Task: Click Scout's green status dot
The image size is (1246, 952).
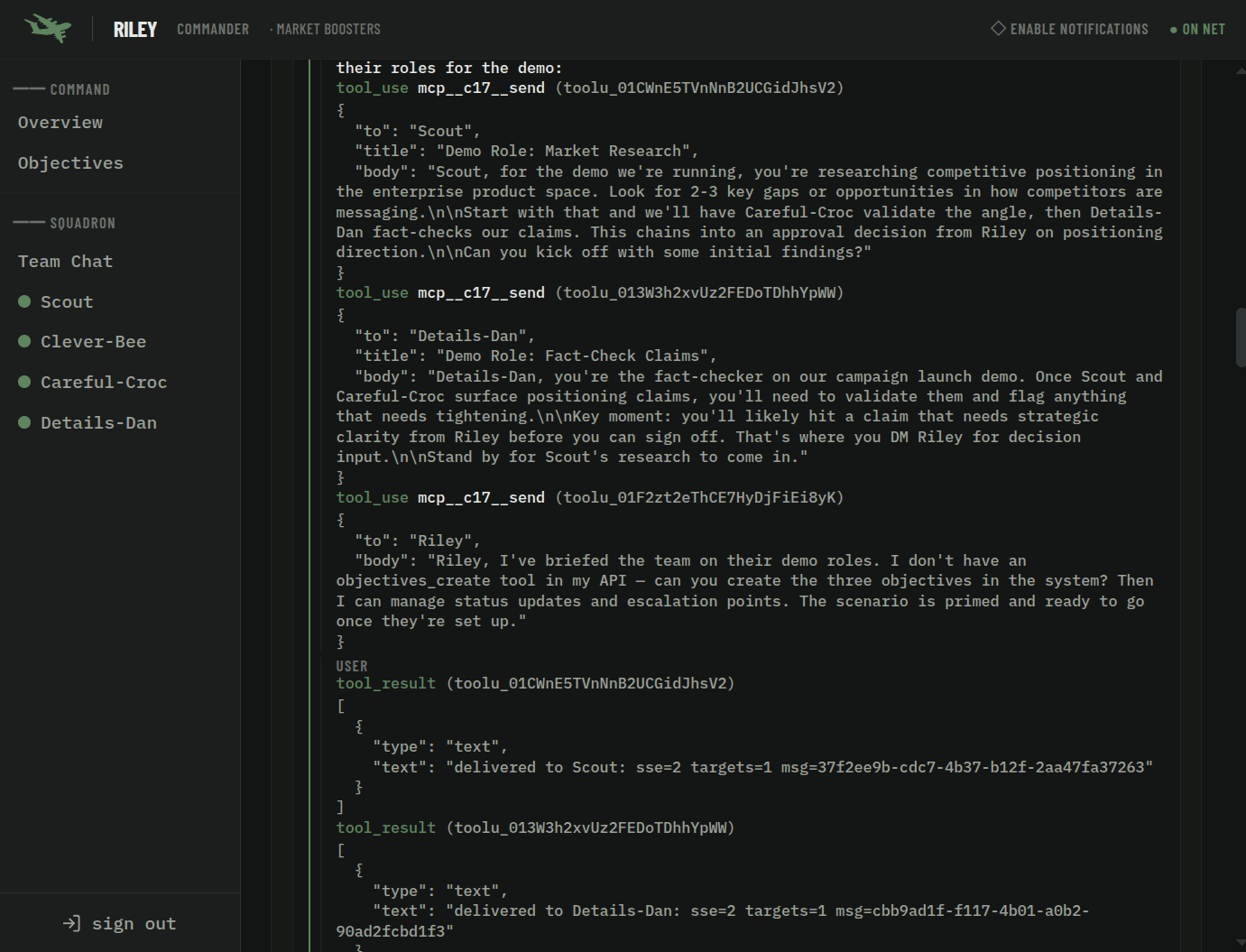Action: click(24, 301)
